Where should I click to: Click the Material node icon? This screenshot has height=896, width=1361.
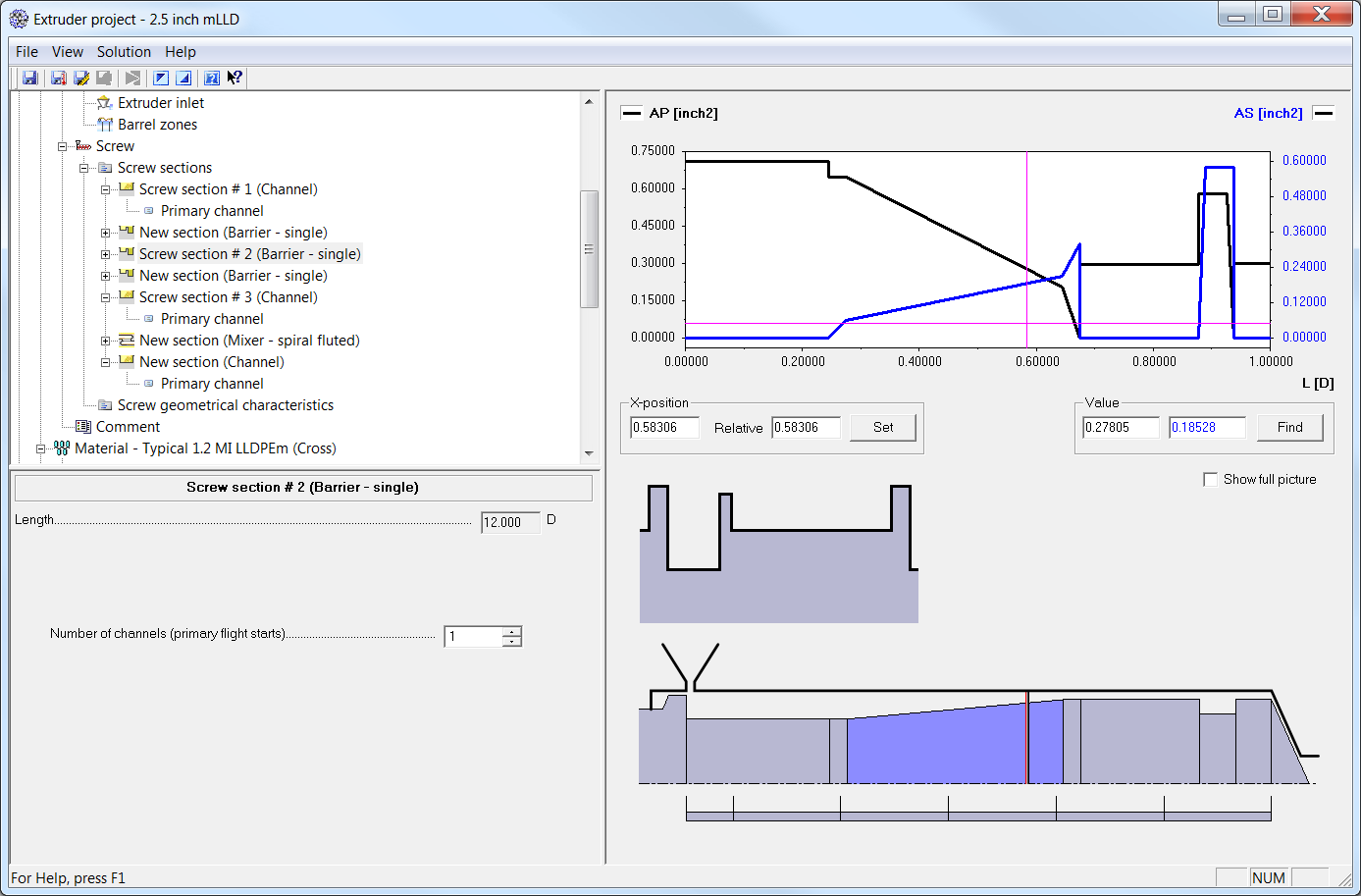62,448
